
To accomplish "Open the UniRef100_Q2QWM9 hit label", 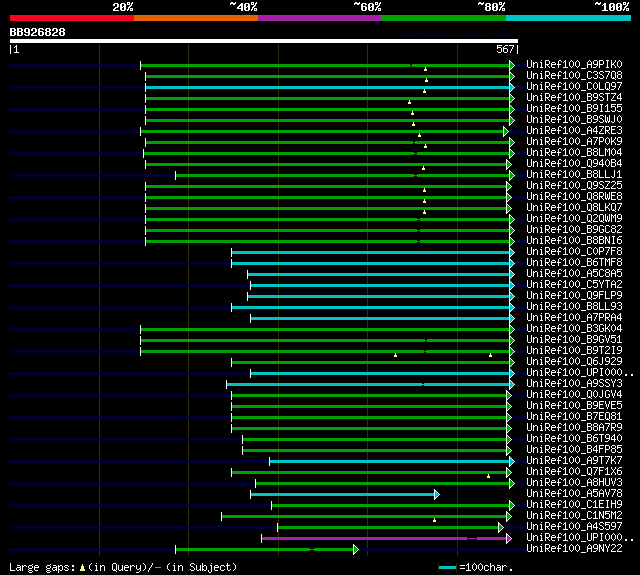I will pos(574,219).
